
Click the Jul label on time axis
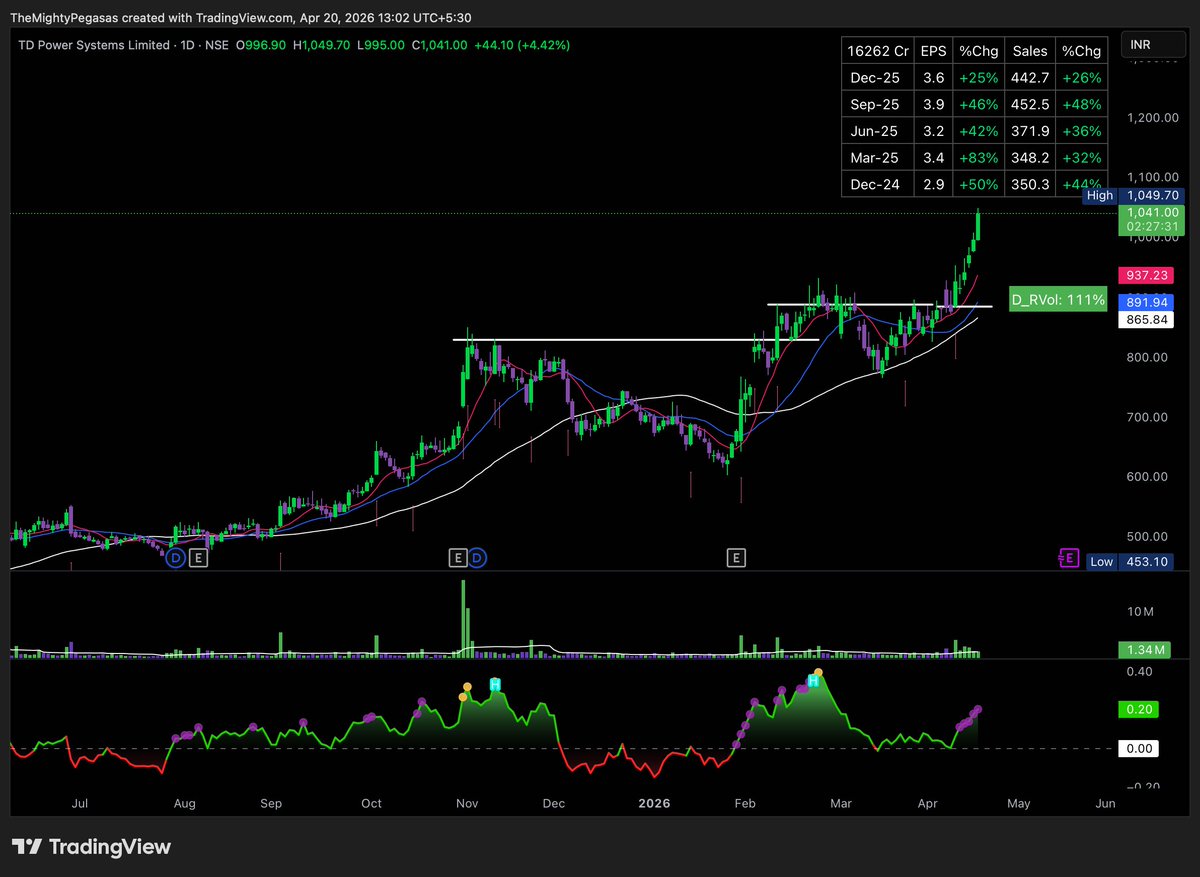81,803
